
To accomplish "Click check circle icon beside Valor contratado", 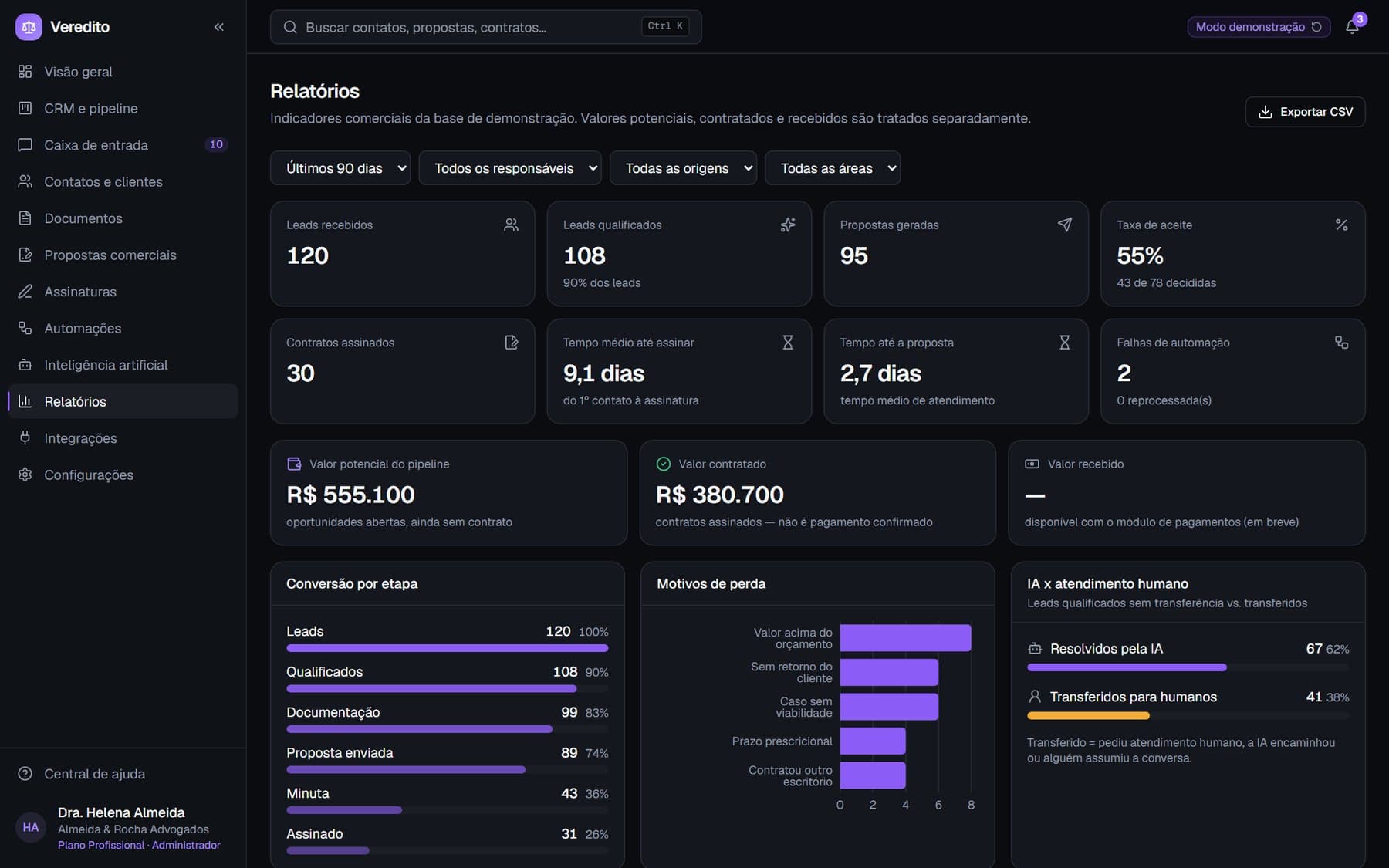I will (x=663, y=464).
